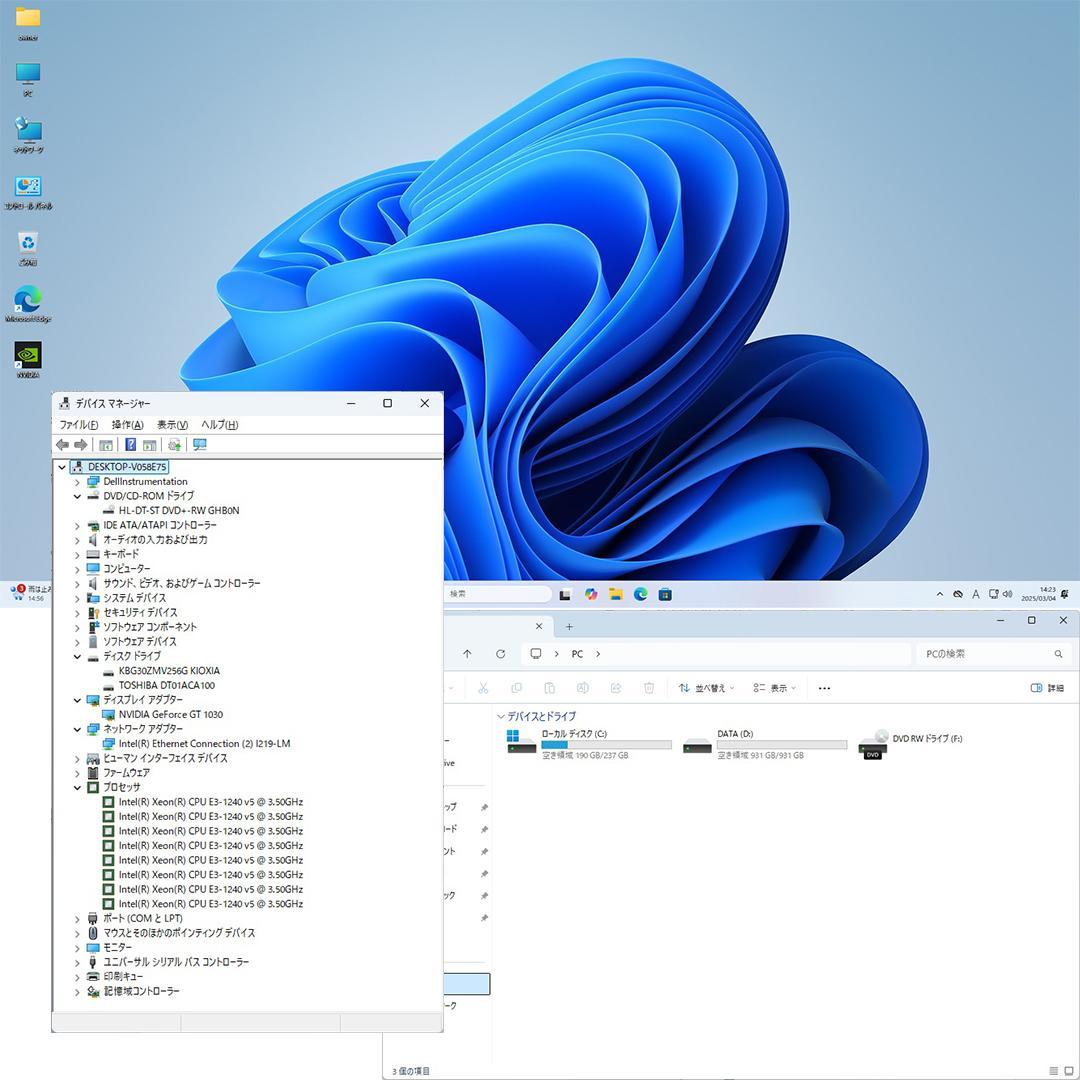Open the Recycle Bin desktop icon

click(x=28, y=243)
